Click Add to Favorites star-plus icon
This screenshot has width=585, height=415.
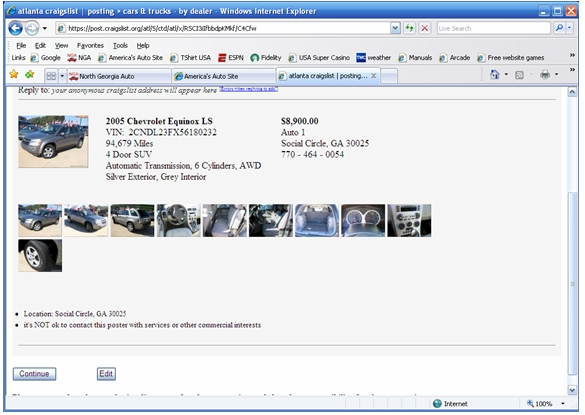(x=30, y=75)
